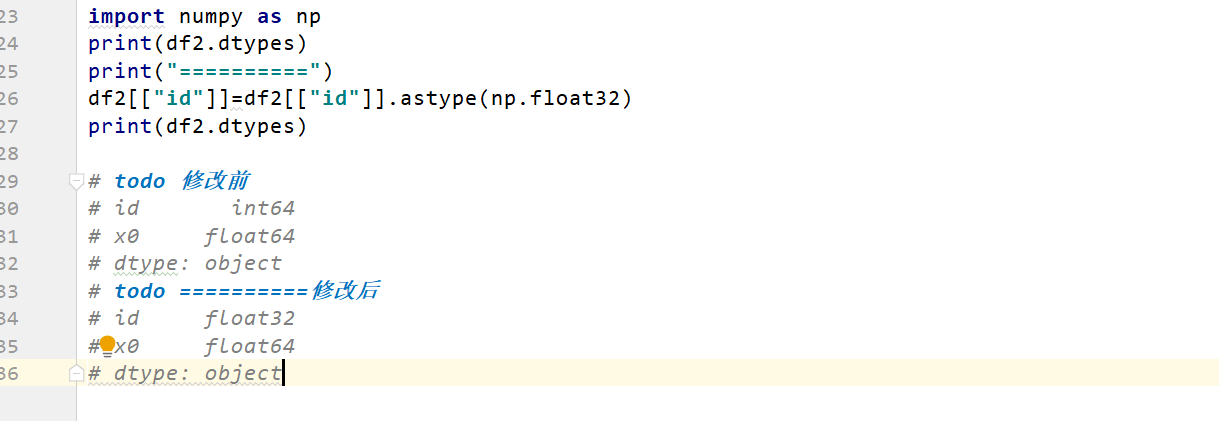Place cursor in first print(df2.dtypes) statement
The width and height of the screenshot is (1219, 421).
coord(197,43)
